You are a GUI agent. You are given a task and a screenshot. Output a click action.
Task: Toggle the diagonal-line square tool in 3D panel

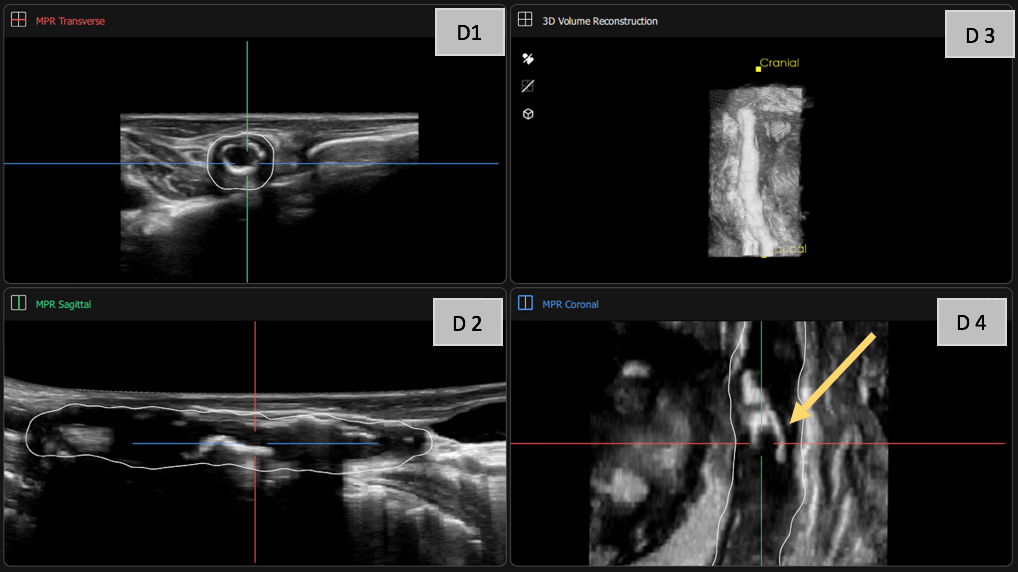click(x=528, y=86)
